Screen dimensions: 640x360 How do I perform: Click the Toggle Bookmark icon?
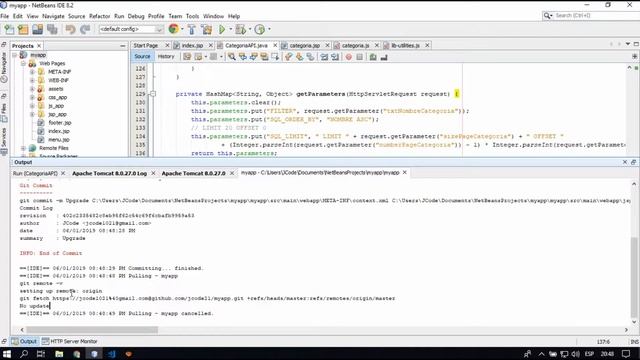pos(311,57)
